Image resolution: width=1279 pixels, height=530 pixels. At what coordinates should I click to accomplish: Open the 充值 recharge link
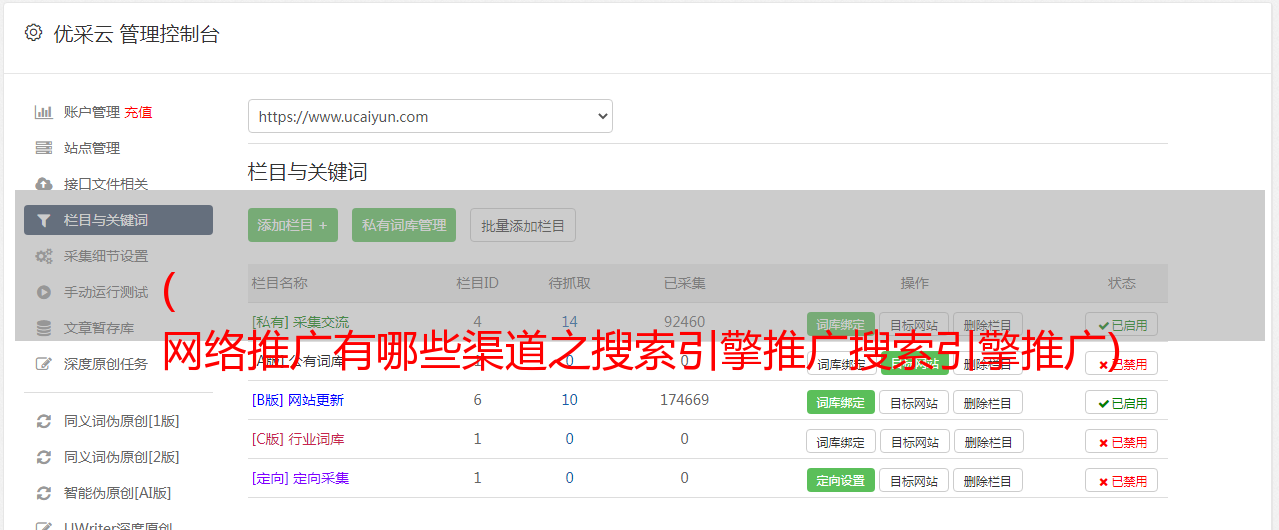[138, 112]
